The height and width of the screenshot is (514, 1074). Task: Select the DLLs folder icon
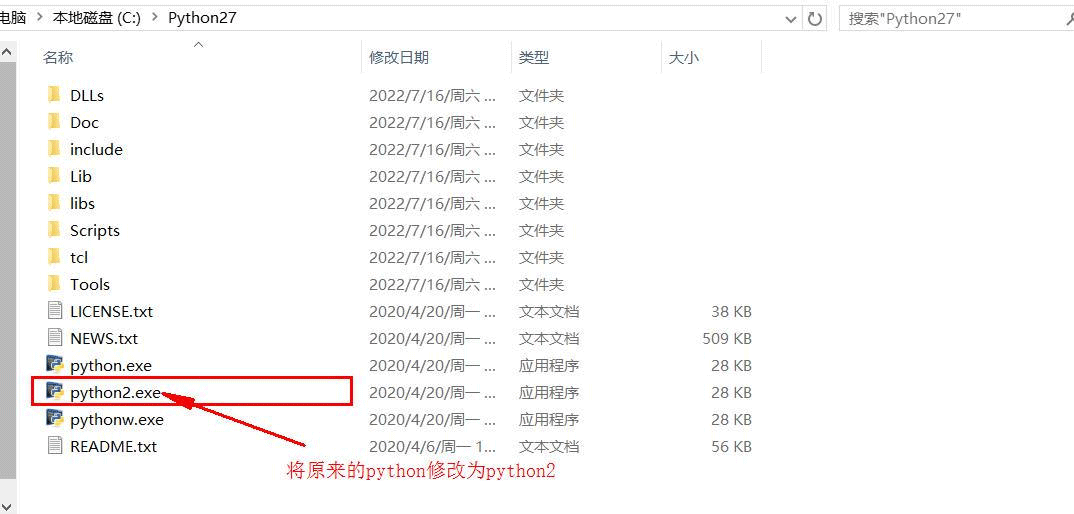(55, 95)
